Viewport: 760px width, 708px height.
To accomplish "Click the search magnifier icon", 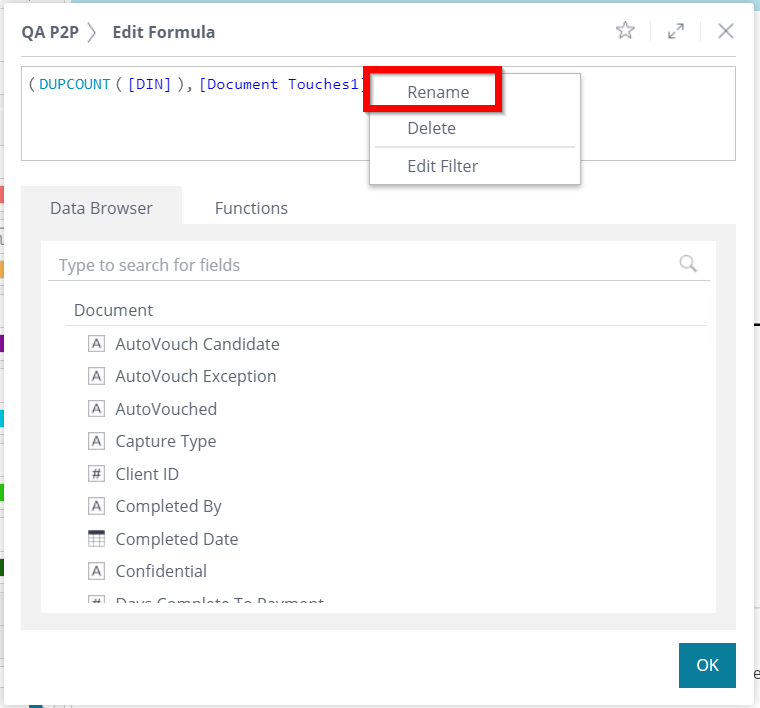I will point(688,264).
